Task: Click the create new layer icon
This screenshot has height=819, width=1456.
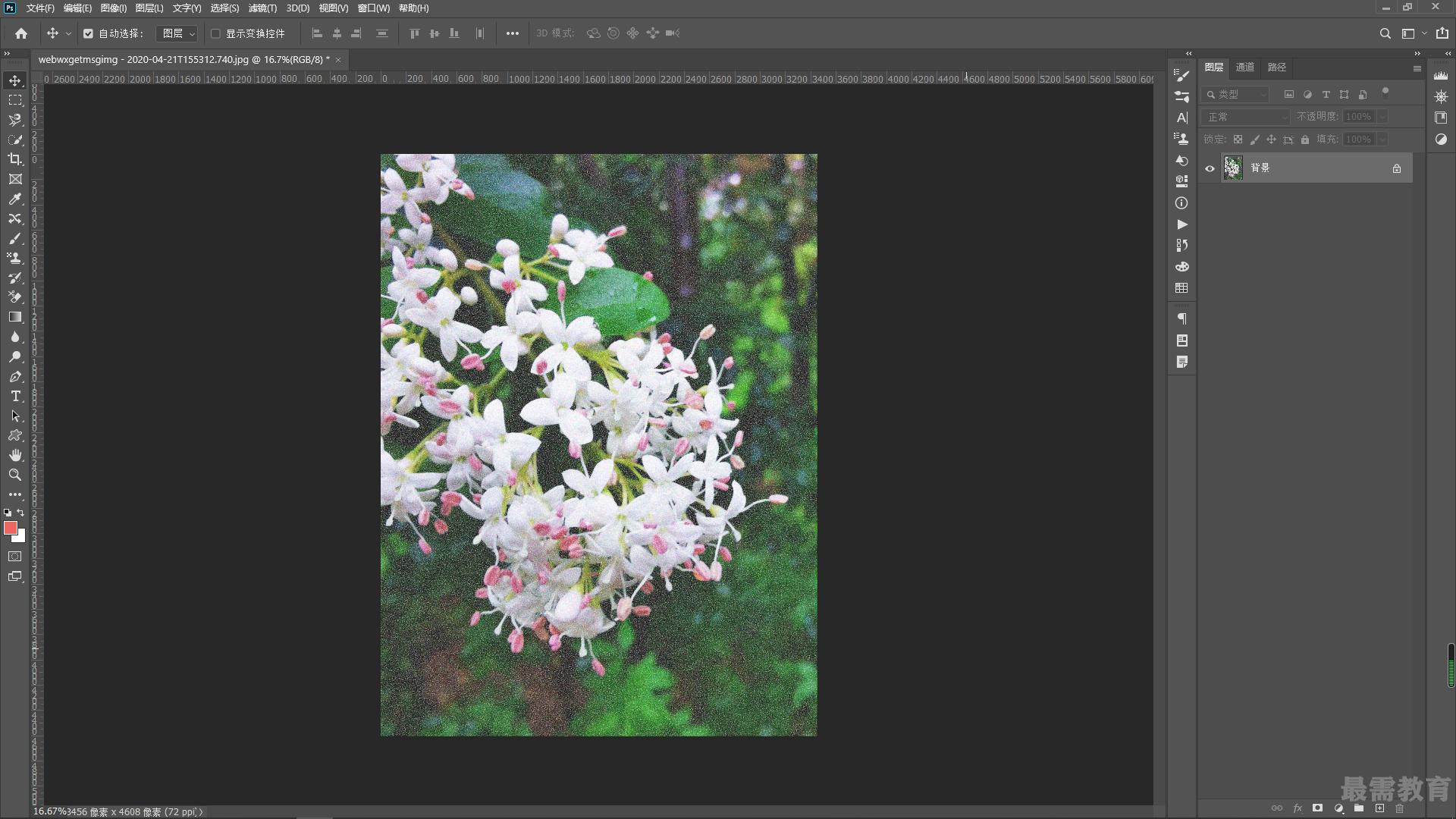Action: [x=1379, y=808]
